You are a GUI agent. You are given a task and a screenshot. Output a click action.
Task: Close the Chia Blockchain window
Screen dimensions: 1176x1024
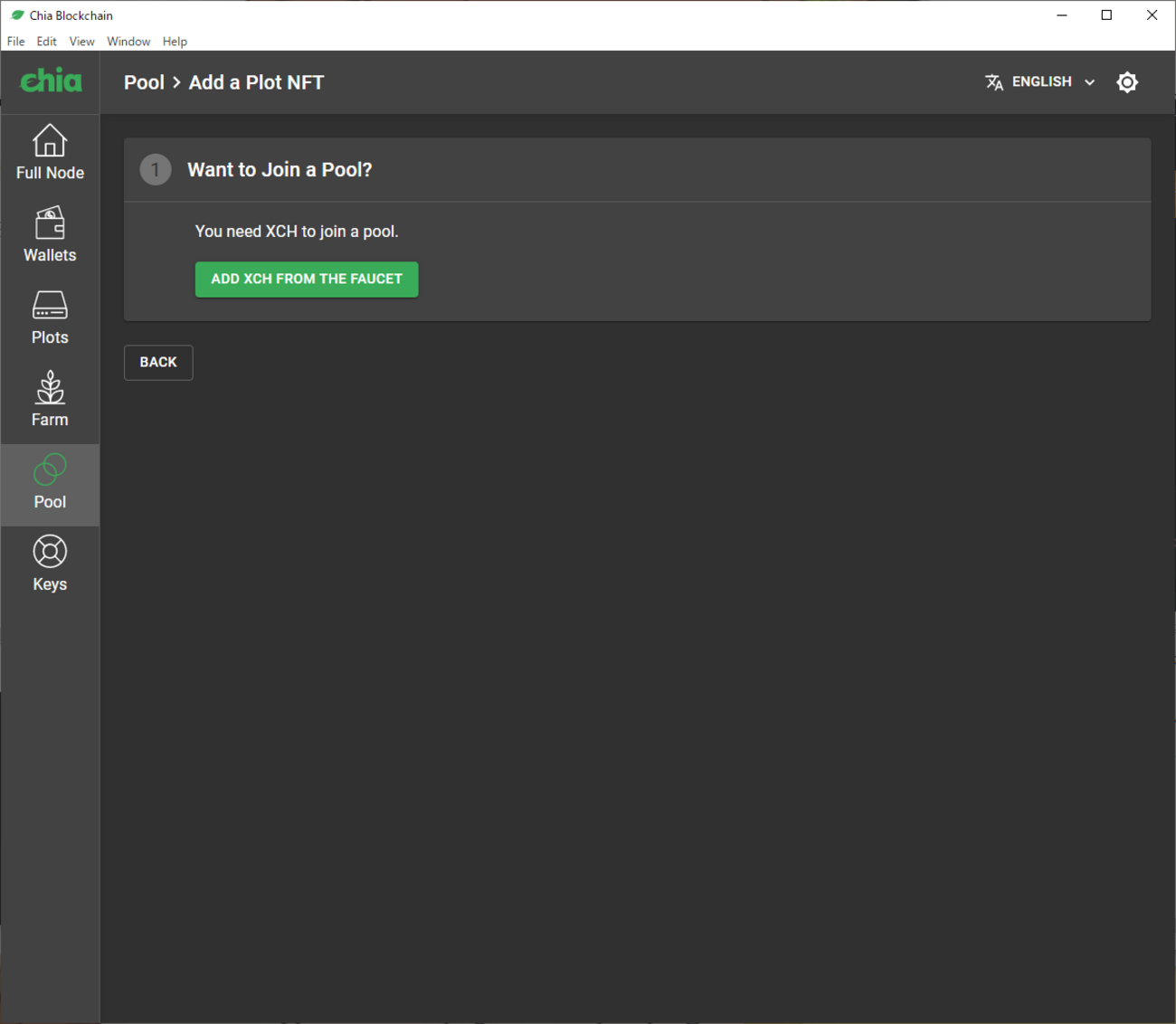[1152, 15]
